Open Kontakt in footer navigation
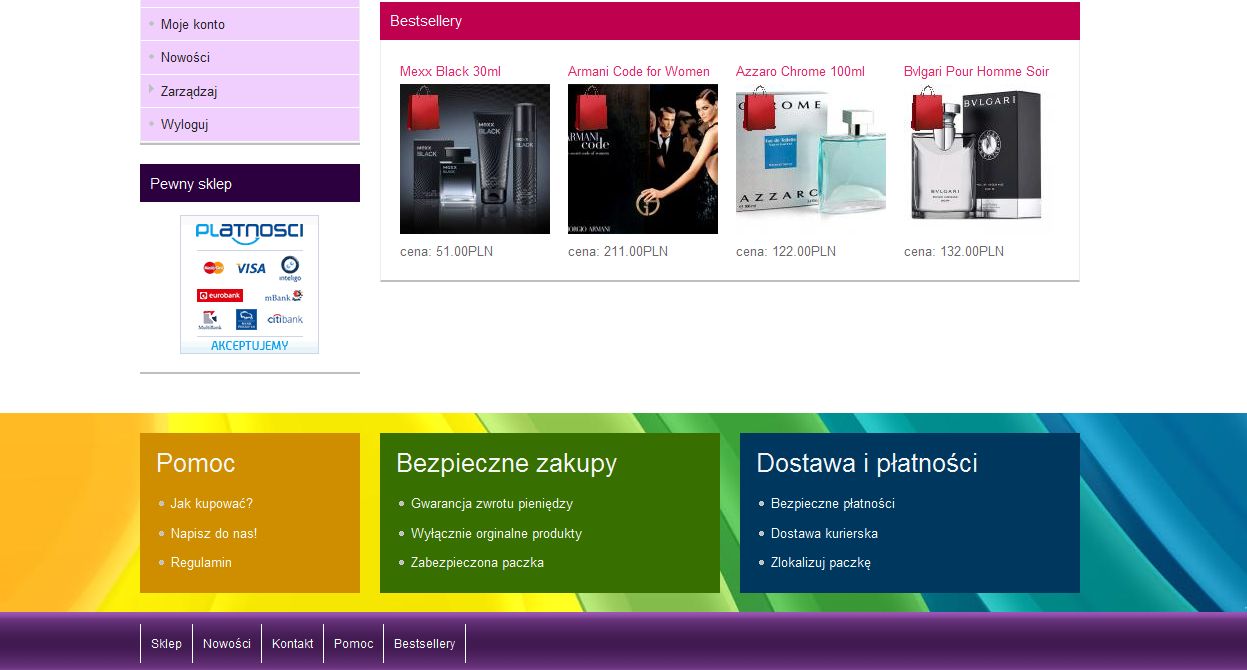The width and height of the screenshot is (1247, 670). [x=293, y=644]
